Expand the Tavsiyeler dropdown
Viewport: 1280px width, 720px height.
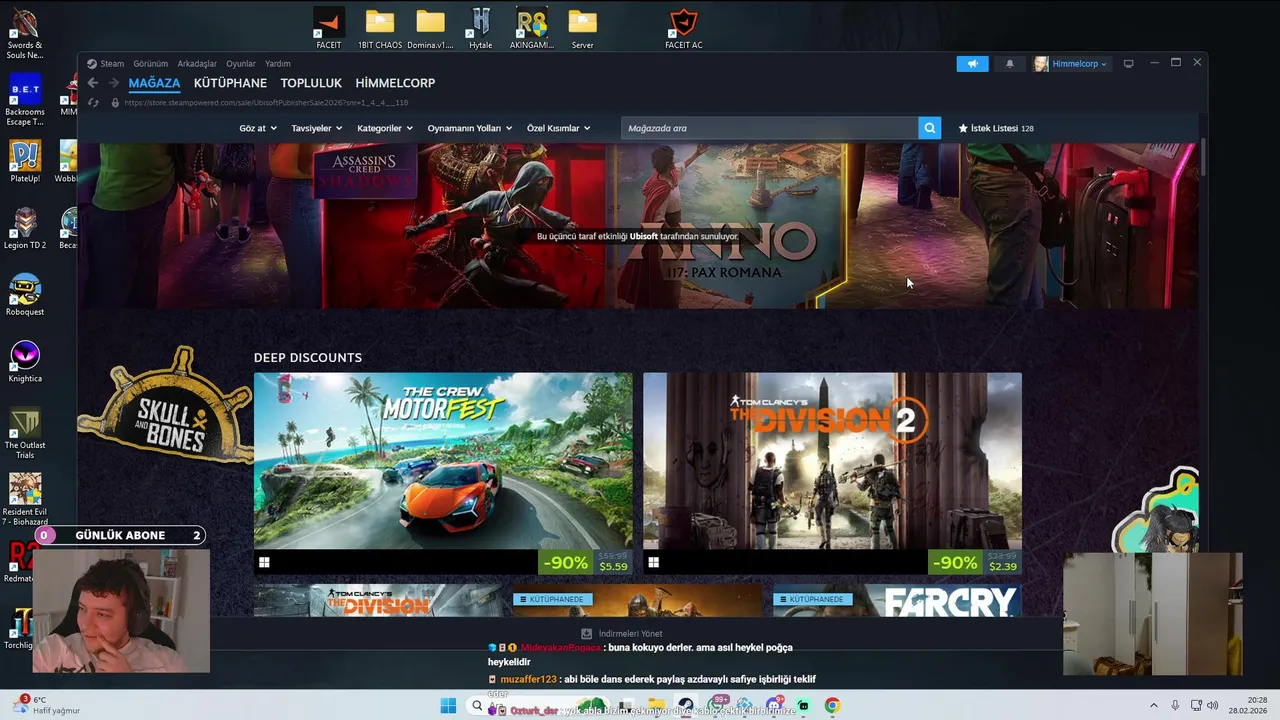pos(317,128)
